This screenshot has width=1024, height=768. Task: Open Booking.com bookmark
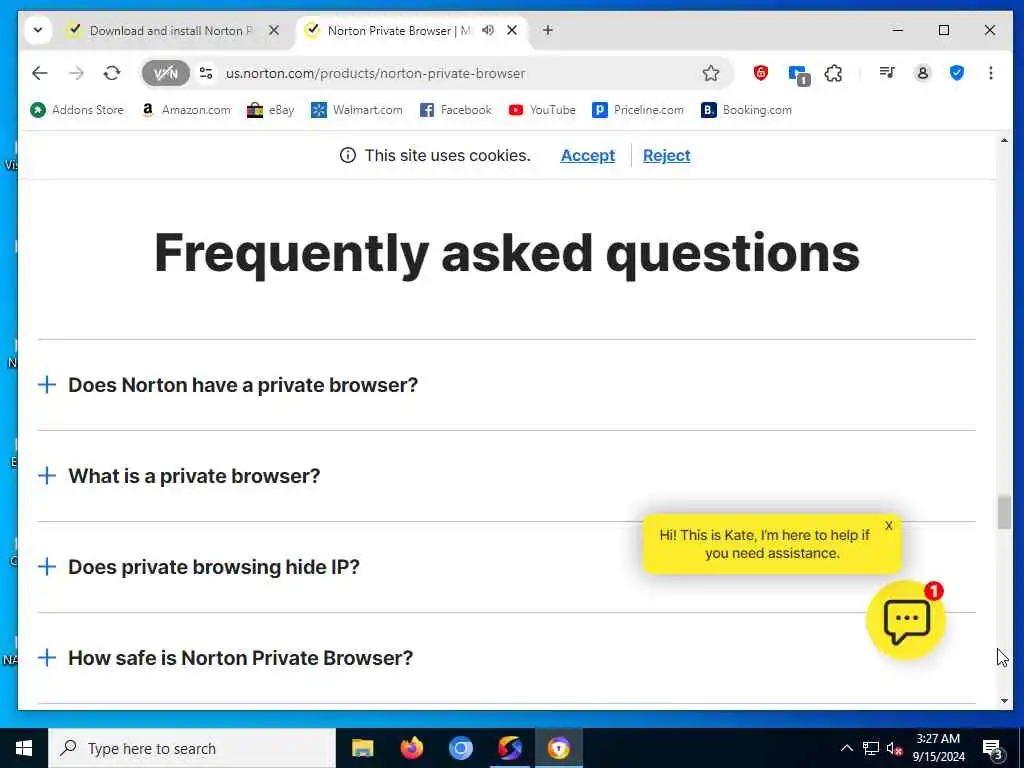point(746,110)
